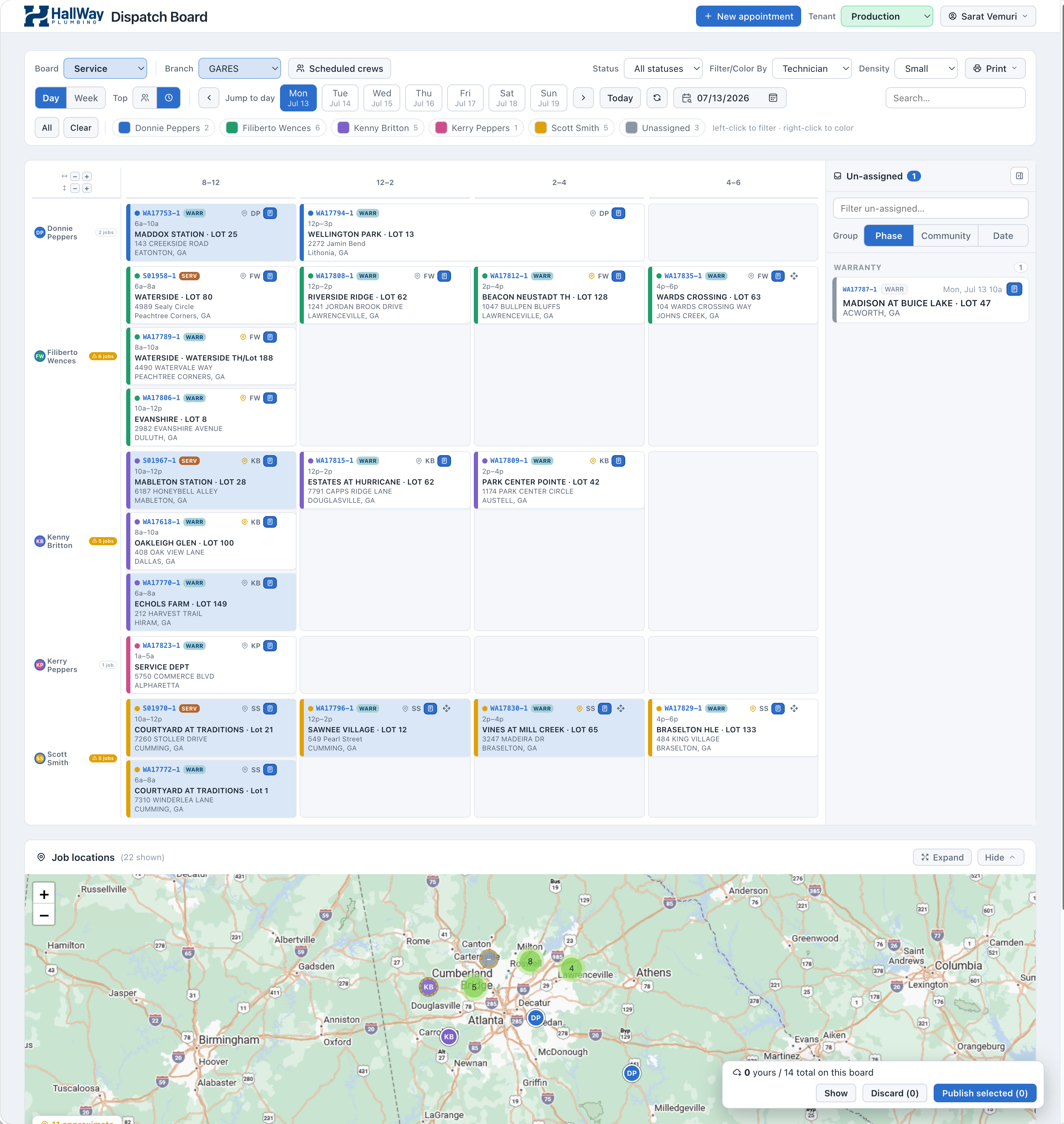The image size is (1064, 1124).
Task: Select Tue Jul 14 day tab
Action: pos(340,97)
